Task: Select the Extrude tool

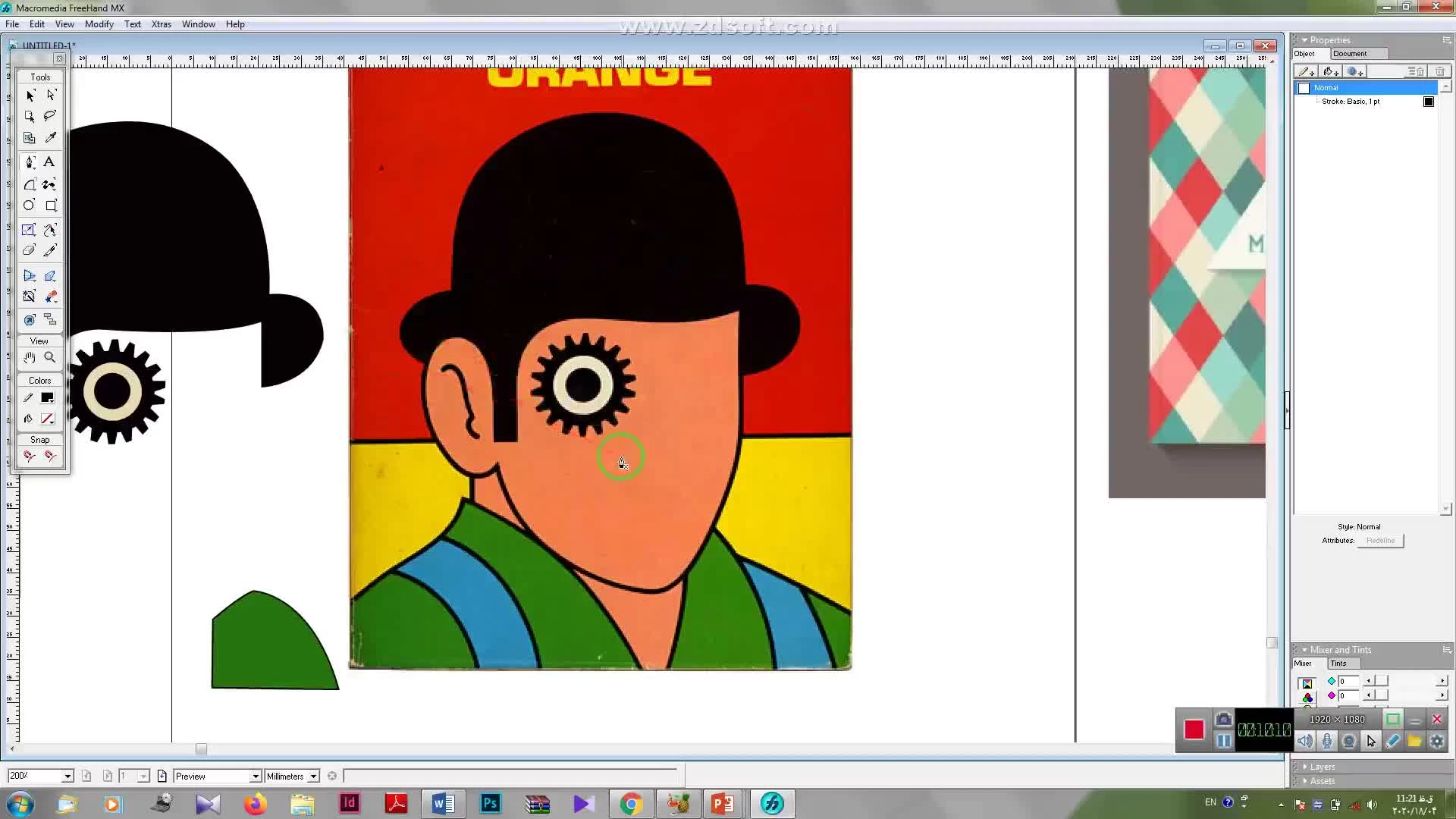Action: pos(50,276)
